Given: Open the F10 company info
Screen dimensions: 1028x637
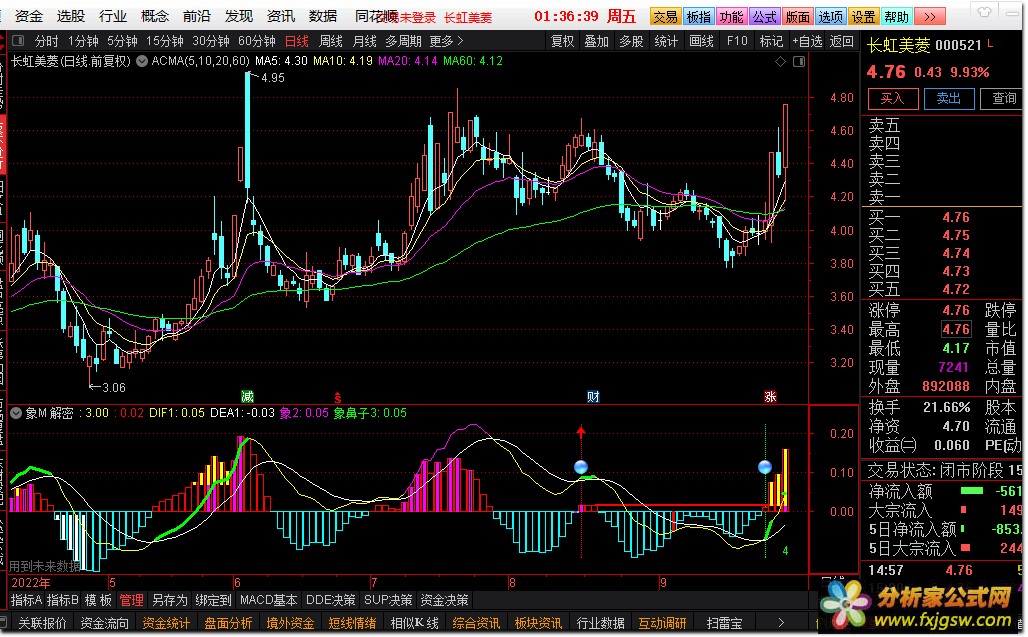Looking at the screenshot, I should pyautogui.click(x=737, y=41).
